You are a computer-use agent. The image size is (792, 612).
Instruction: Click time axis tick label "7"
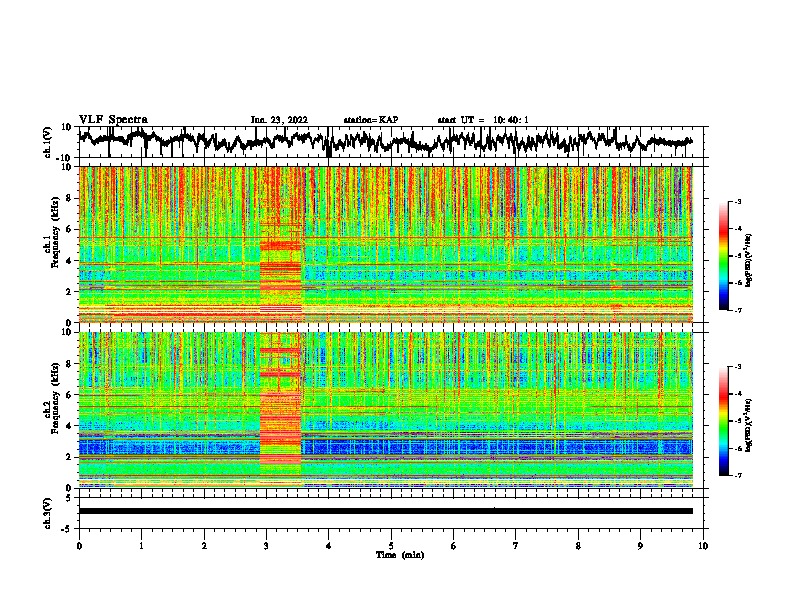pyautogui.click(x=516, y=546)
